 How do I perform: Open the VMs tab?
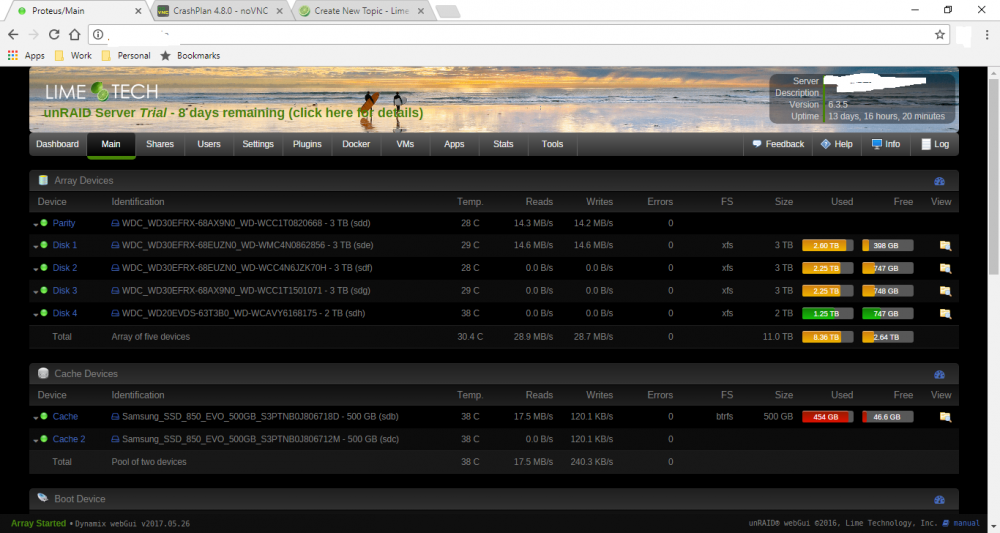(405, 144)
